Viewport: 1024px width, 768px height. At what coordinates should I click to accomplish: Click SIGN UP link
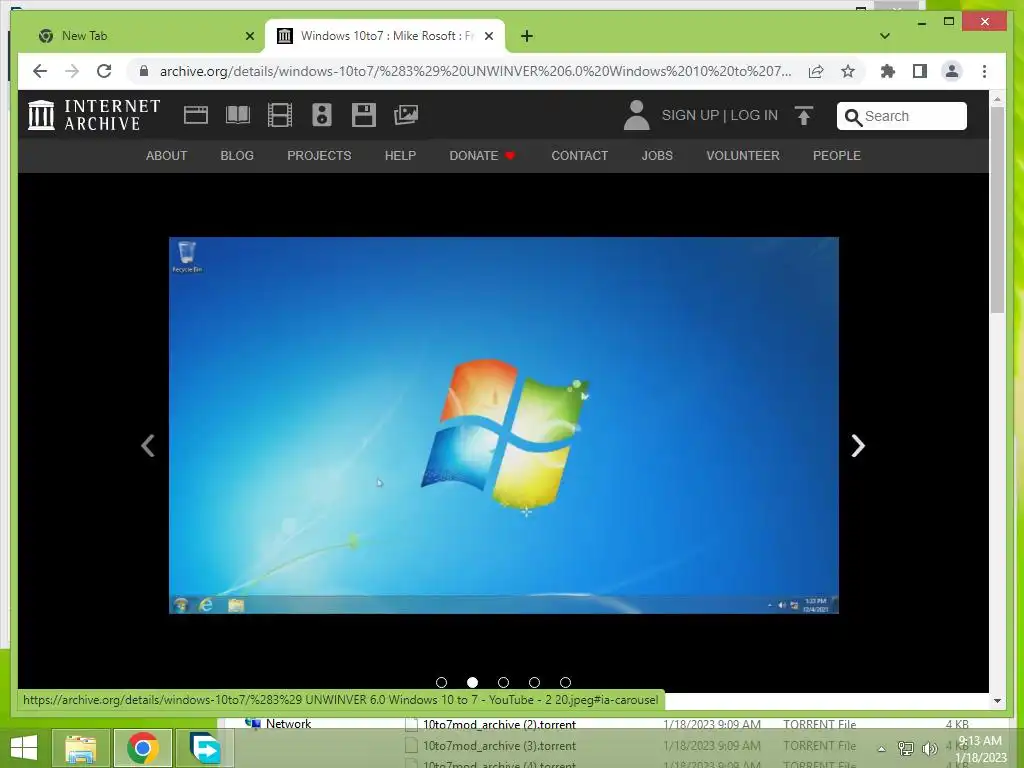[x=690, y=115]
